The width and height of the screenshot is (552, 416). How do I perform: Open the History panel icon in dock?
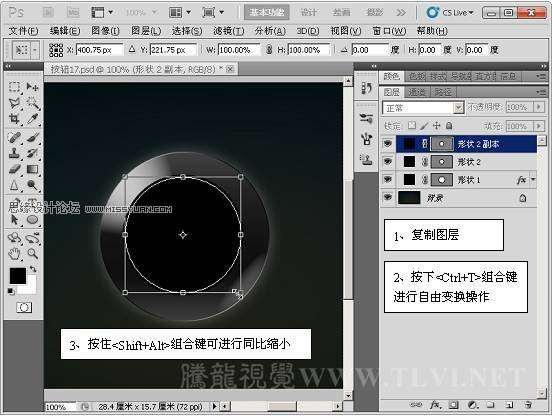[366, 88]
